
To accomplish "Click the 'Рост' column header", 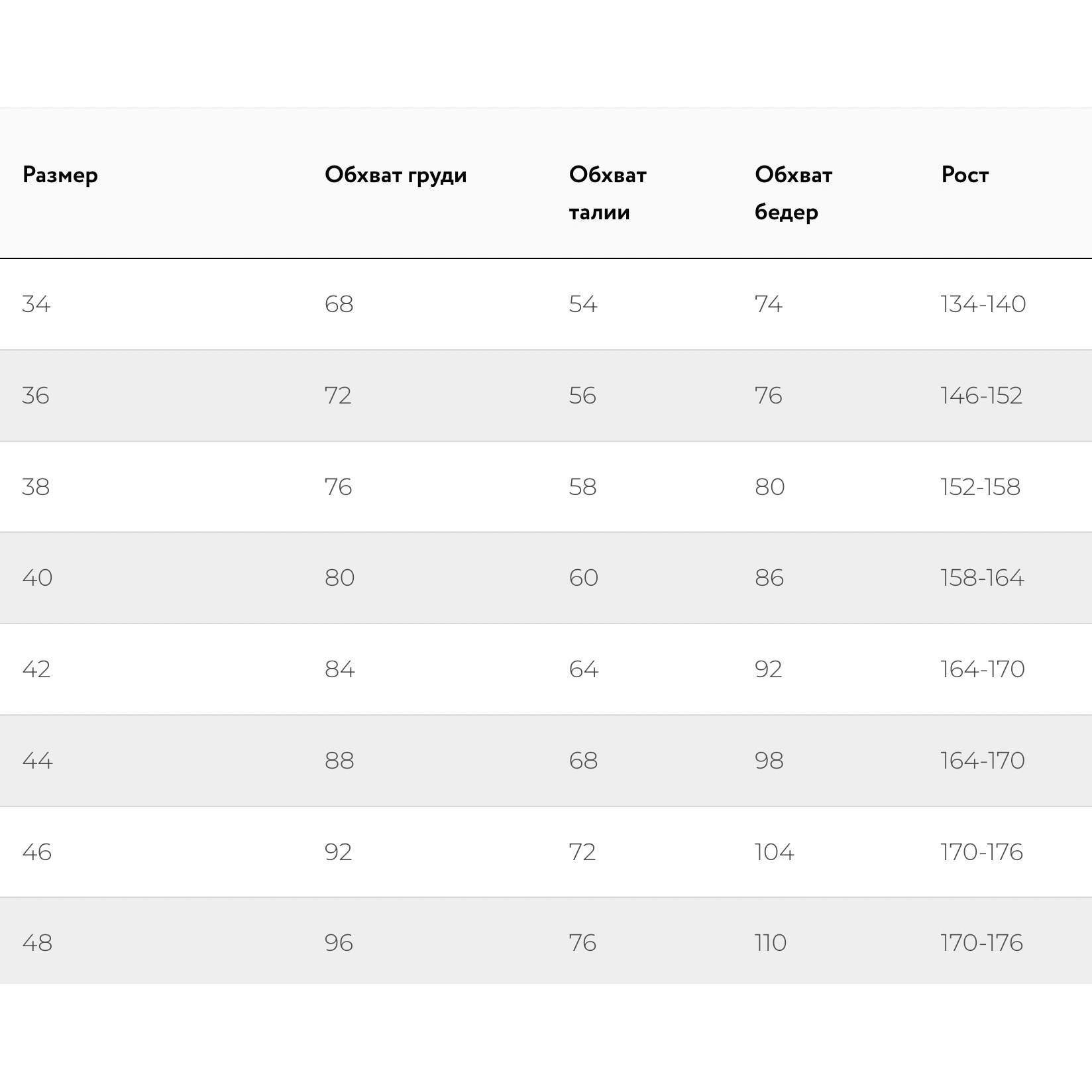I will tap(965, 175).
